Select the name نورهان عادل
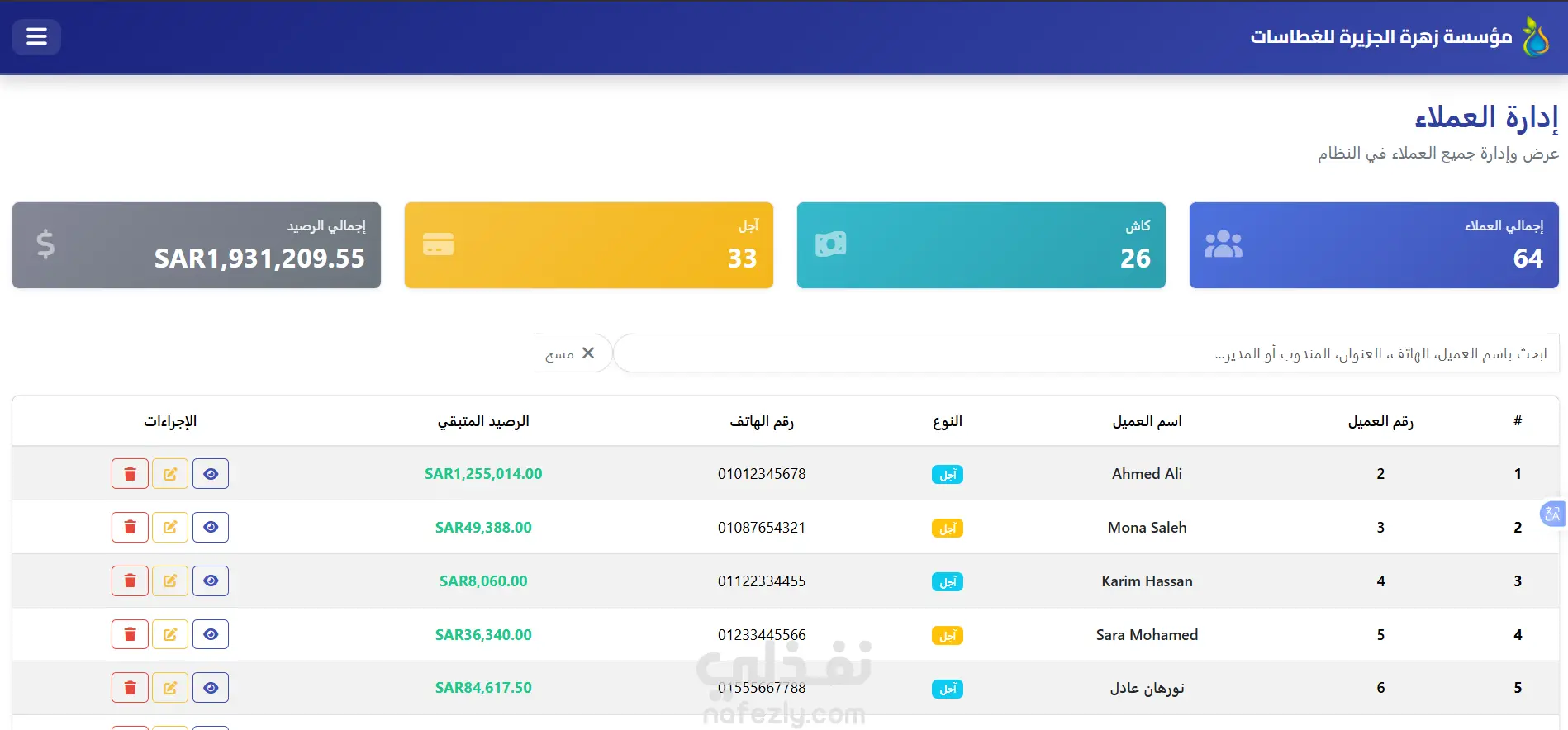Screen dimensions: 1568x730 click(1147, 688)
